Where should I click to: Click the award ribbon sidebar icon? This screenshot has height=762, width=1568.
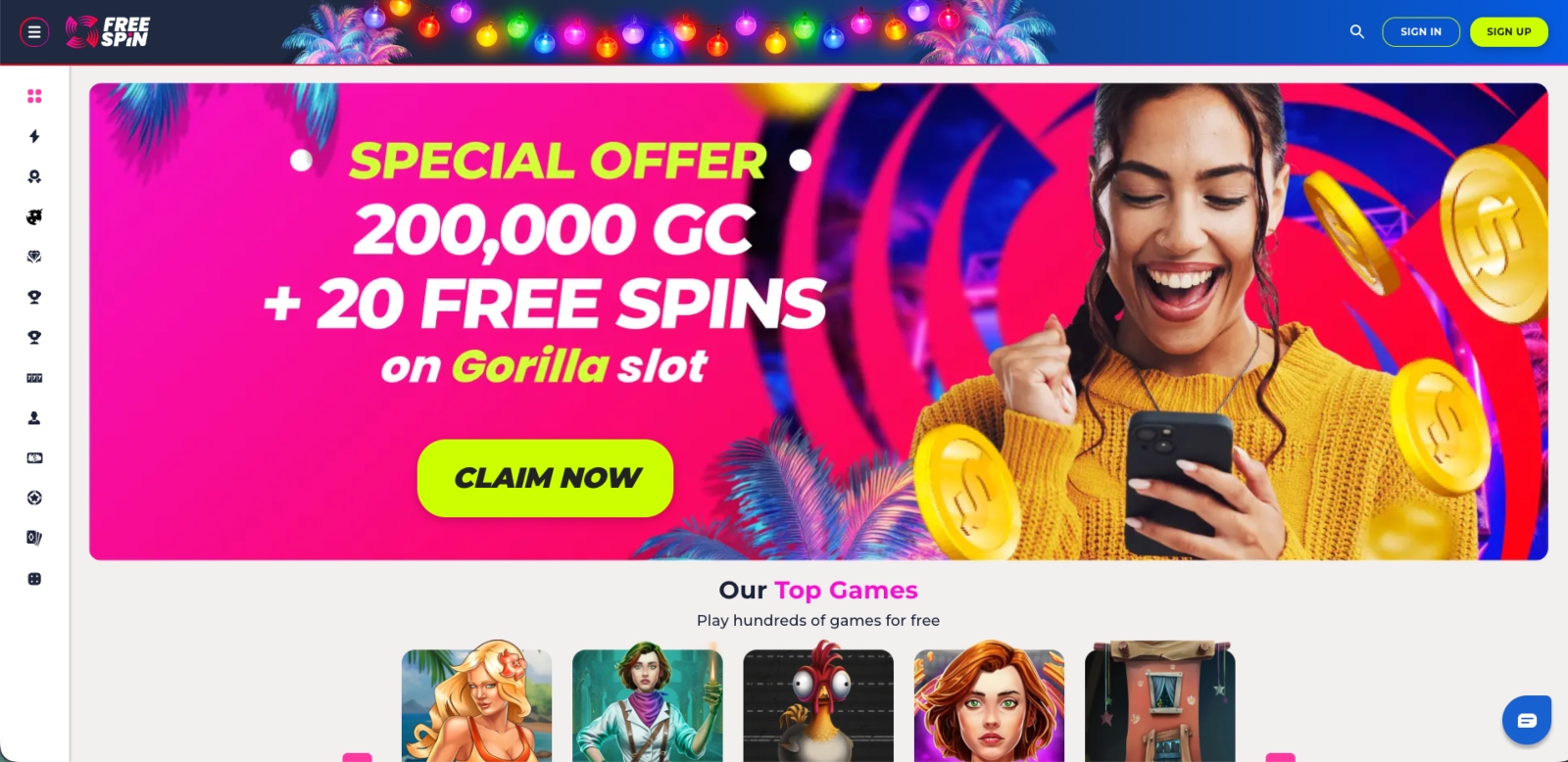(34, 176)
